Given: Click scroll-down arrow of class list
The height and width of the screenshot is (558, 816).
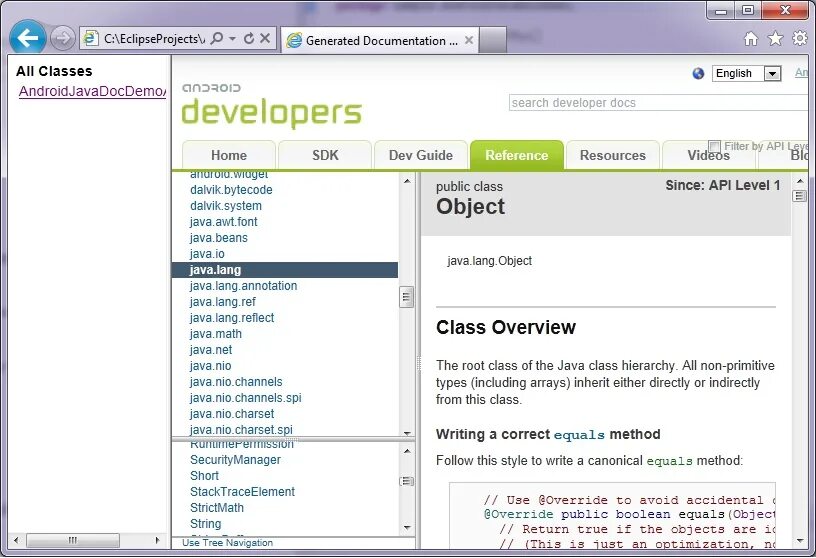Looking at the screenshot, I should pos(407,528).
